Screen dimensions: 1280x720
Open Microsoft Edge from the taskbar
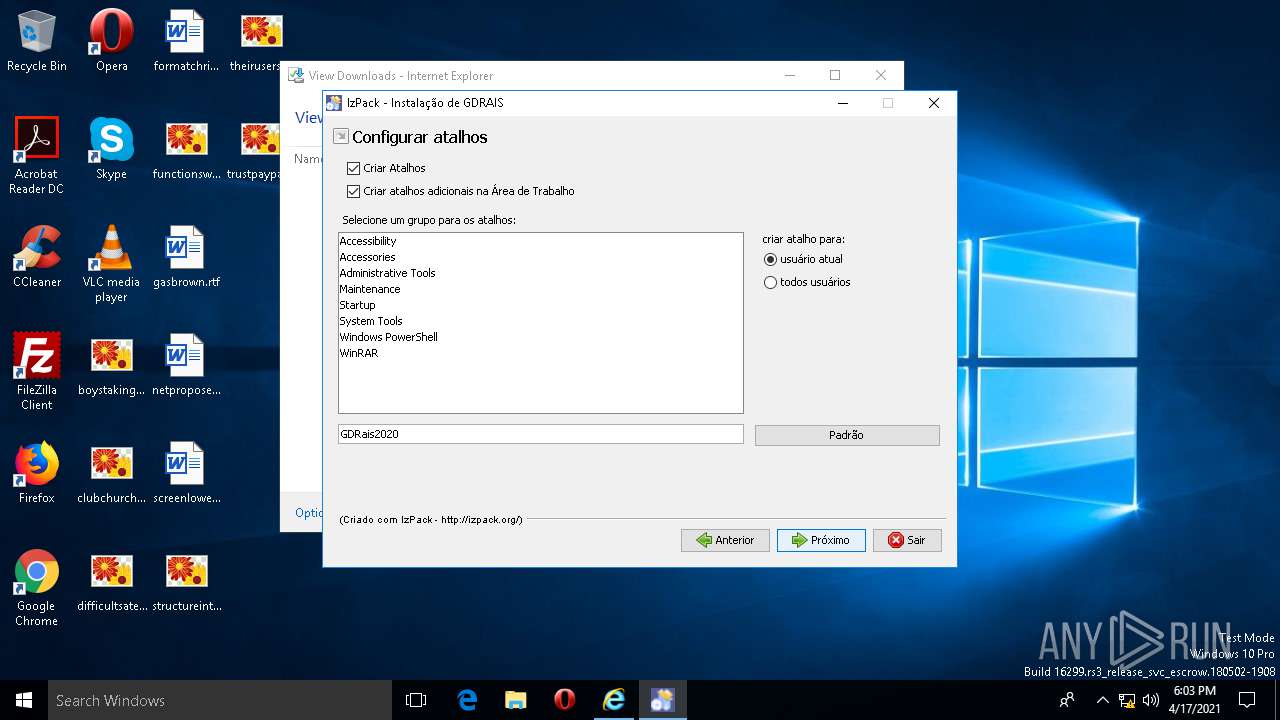click(467, 700)
